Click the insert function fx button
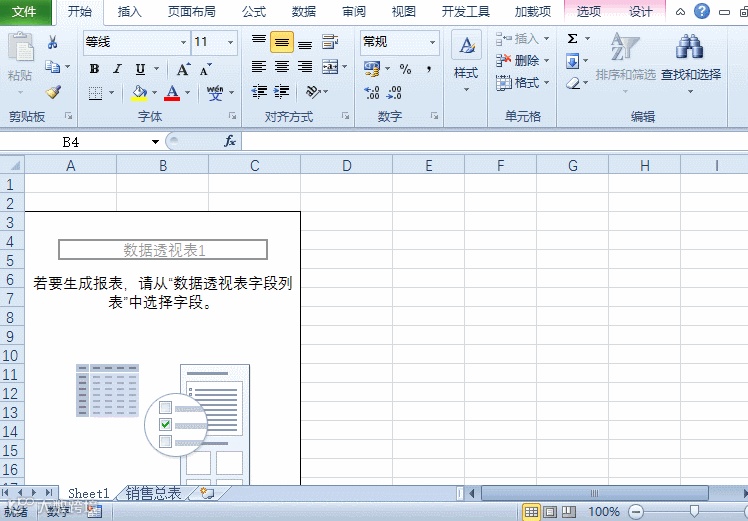 [x=230, y=141]
